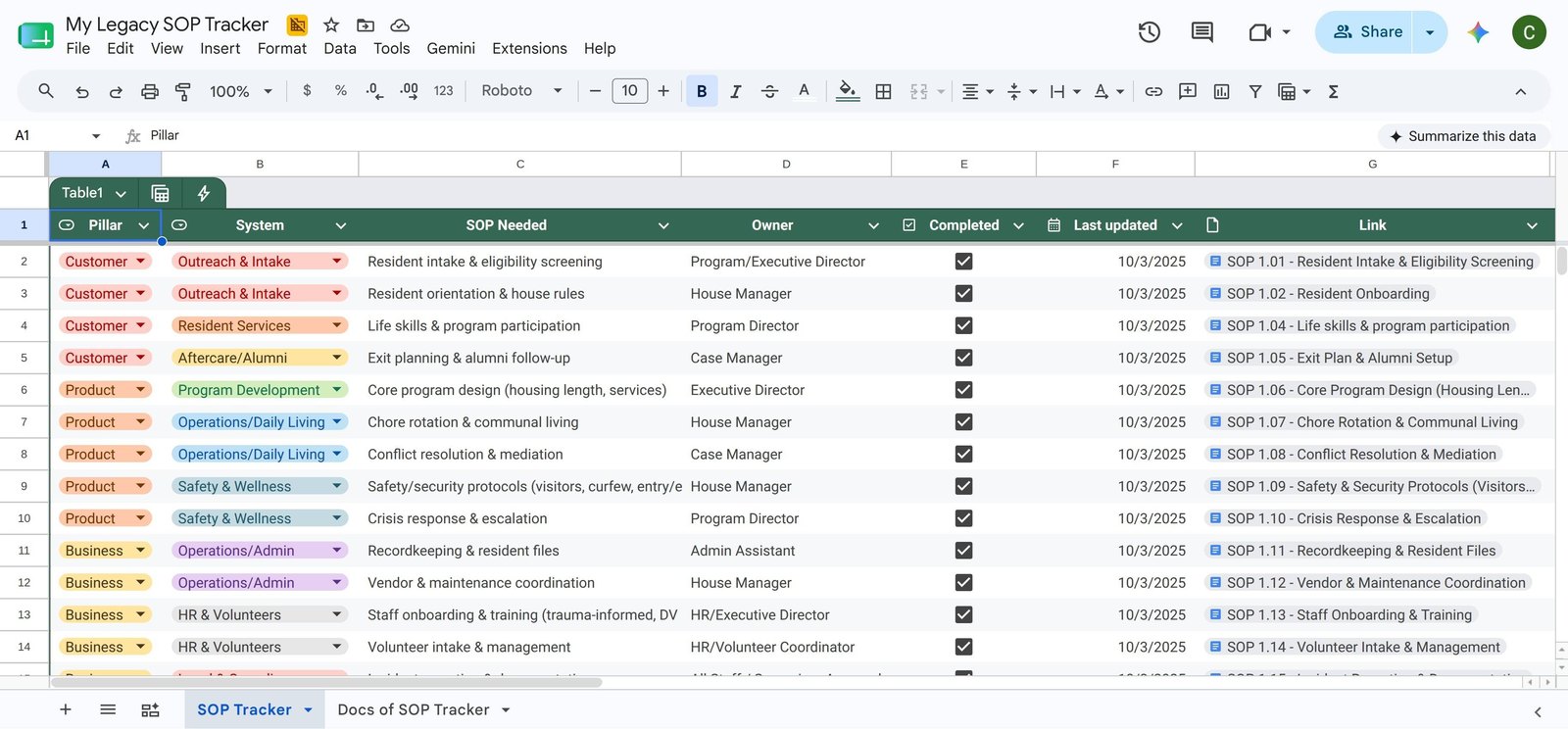Toggle Completed checkbox for Core program design row
The image size is (1568, 729).
tap(963, 390)
